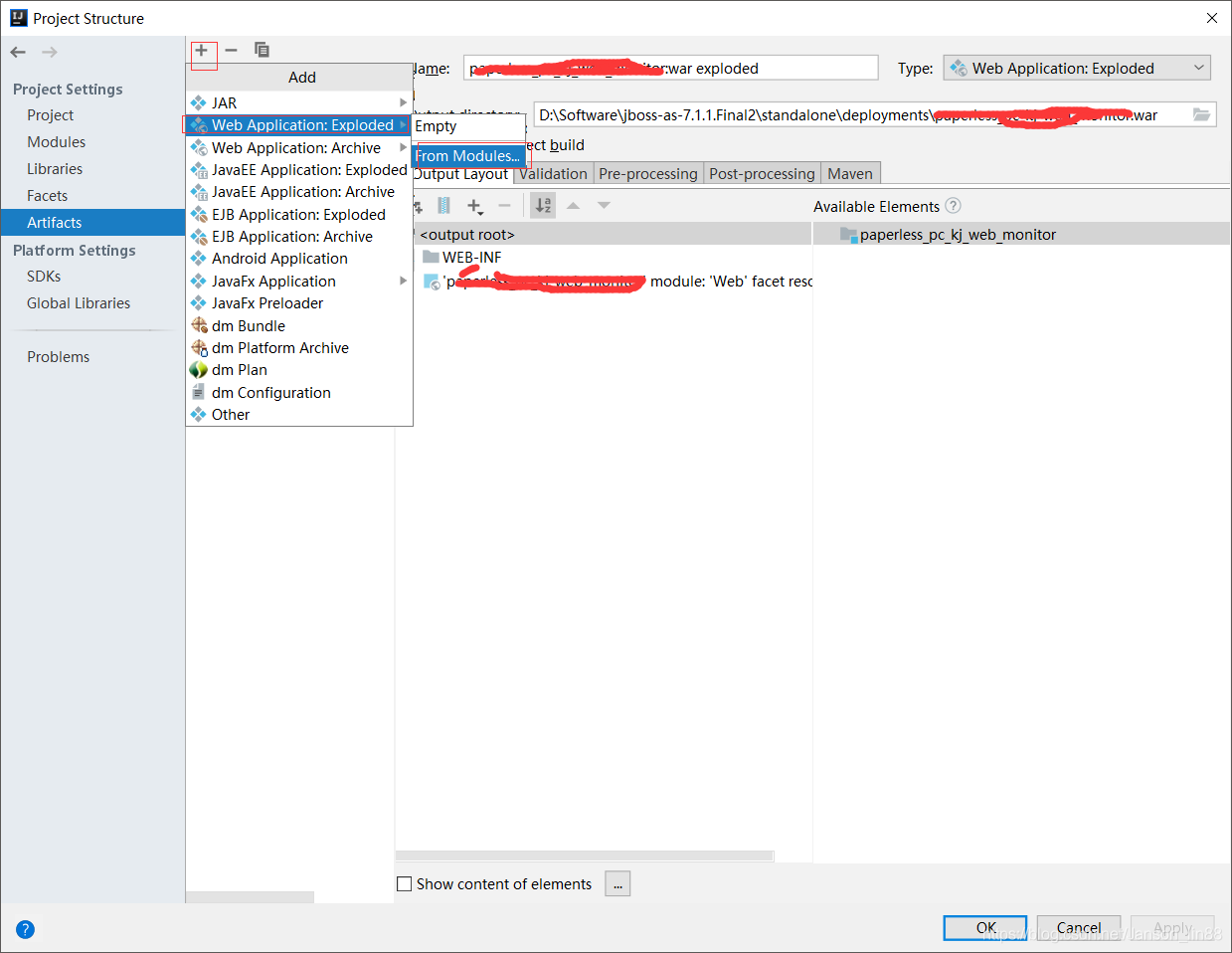Click the IntelliJ Project Structure window icon
Image resolution: width=1232 pixels, height=953 pixels.
click(x=19, y=18)
